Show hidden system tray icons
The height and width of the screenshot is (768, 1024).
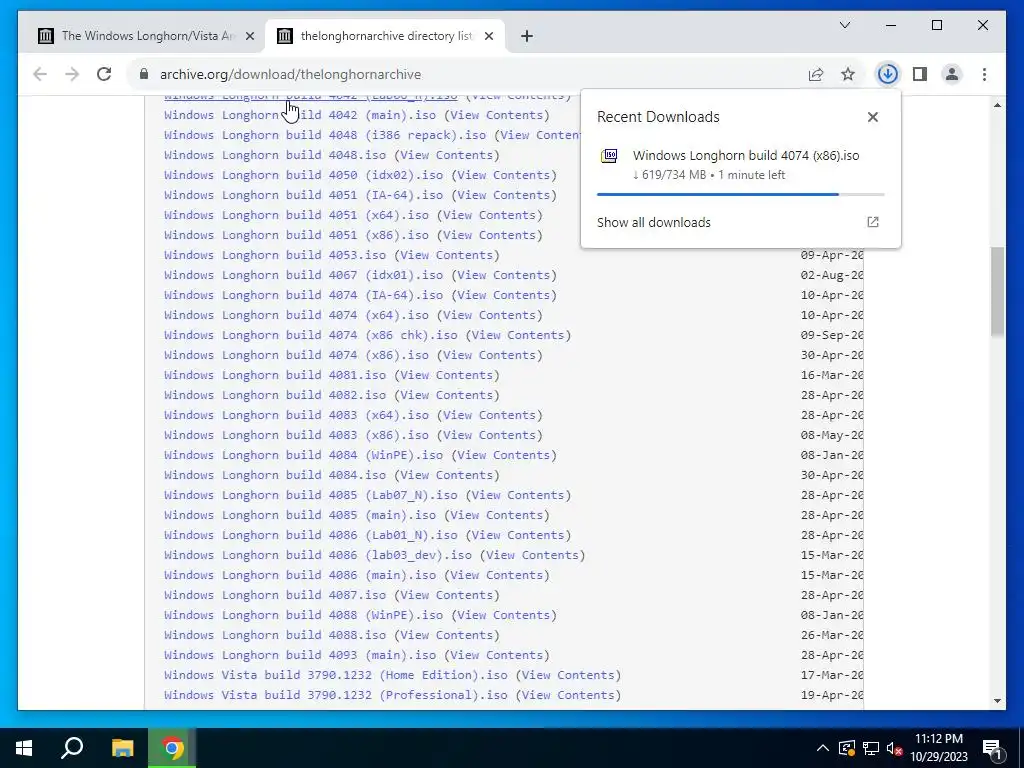coord(823,748)
